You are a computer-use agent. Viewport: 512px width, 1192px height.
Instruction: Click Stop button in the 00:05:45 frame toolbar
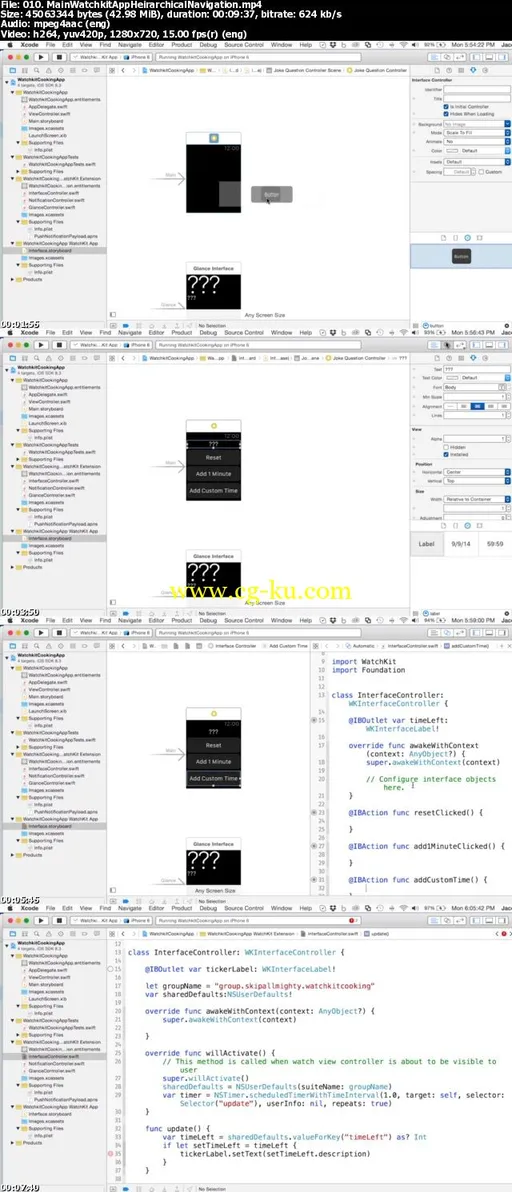(x=58, y=632)
